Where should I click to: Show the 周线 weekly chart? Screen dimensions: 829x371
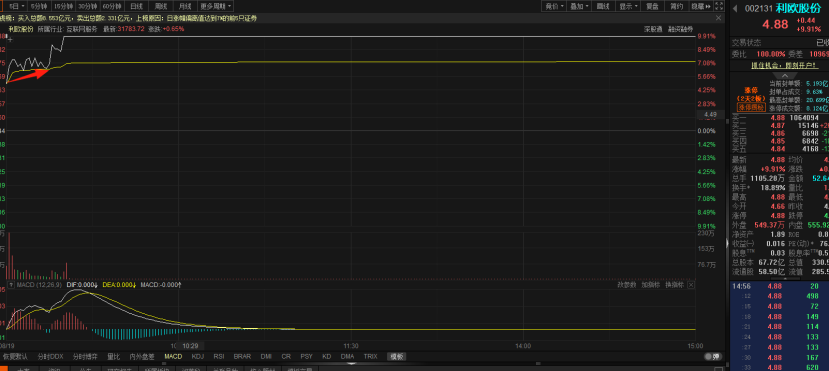[161, 6]
